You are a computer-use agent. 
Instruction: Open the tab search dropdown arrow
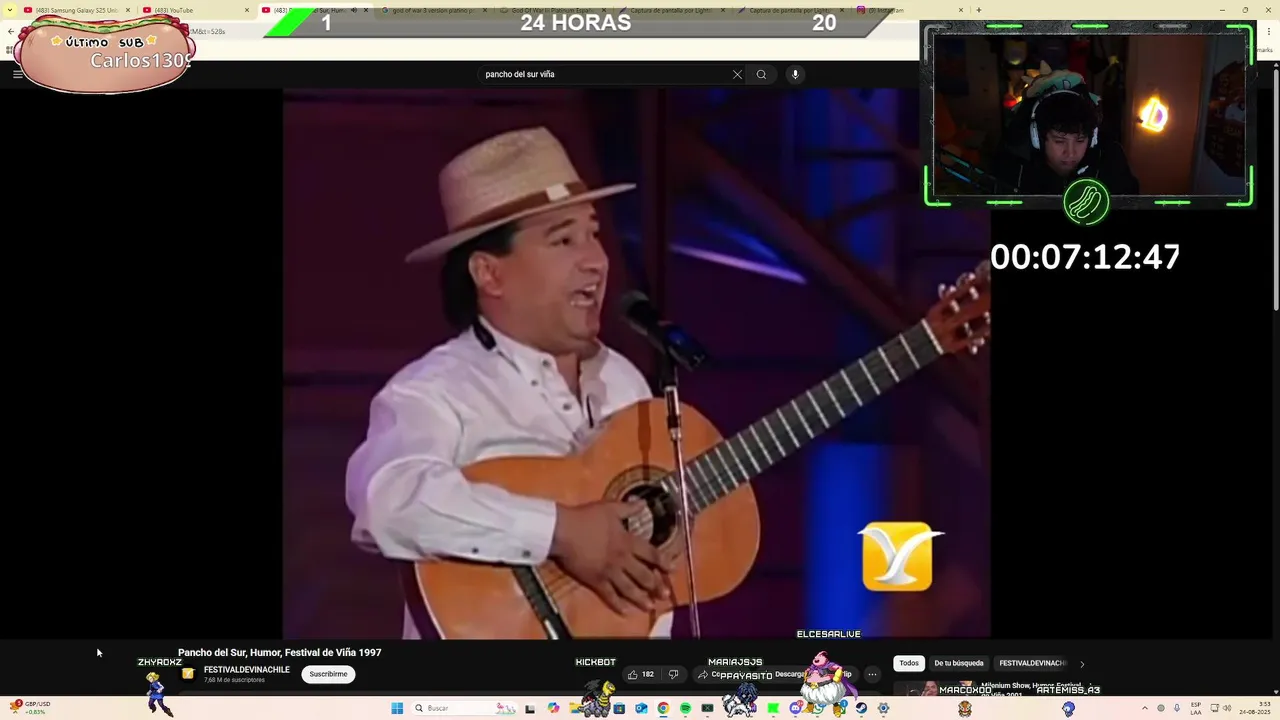pos(10,10)
